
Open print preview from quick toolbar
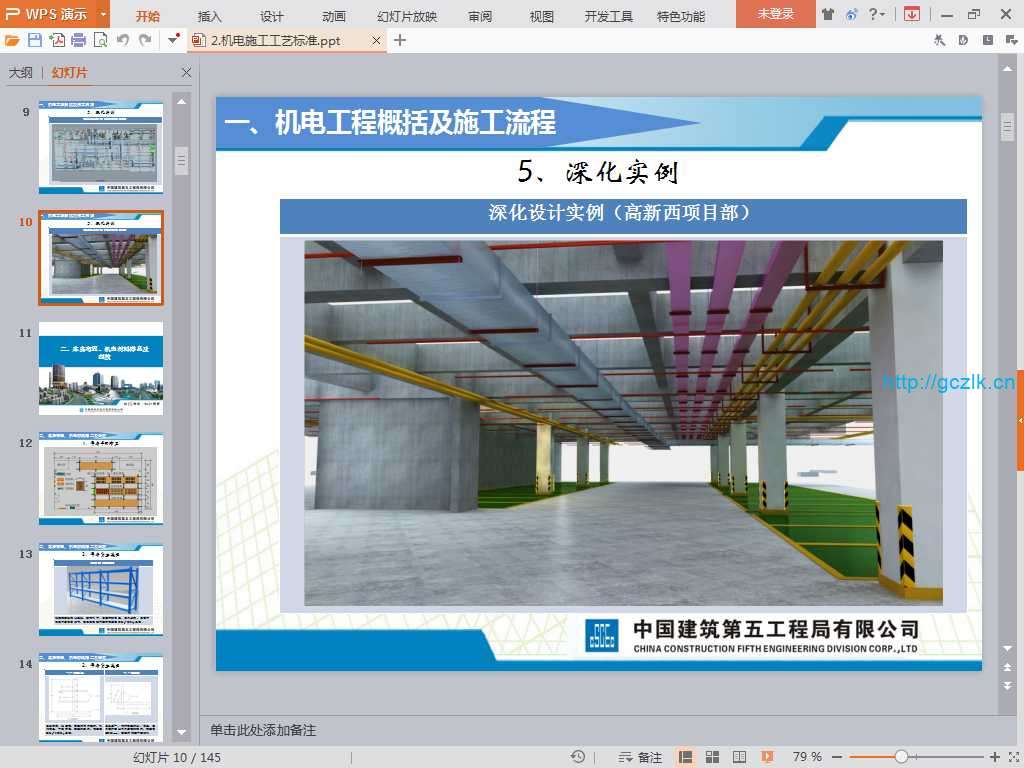[100, 40]
